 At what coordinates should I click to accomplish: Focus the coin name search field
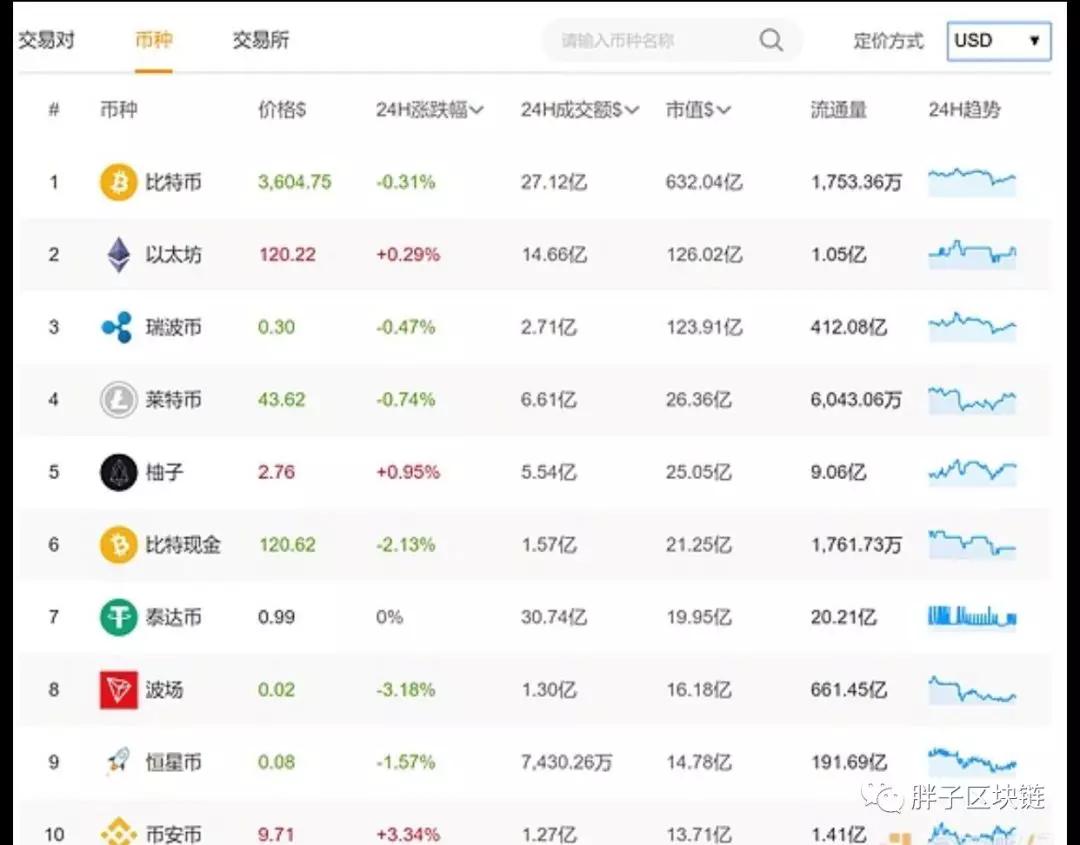(672, 41)
